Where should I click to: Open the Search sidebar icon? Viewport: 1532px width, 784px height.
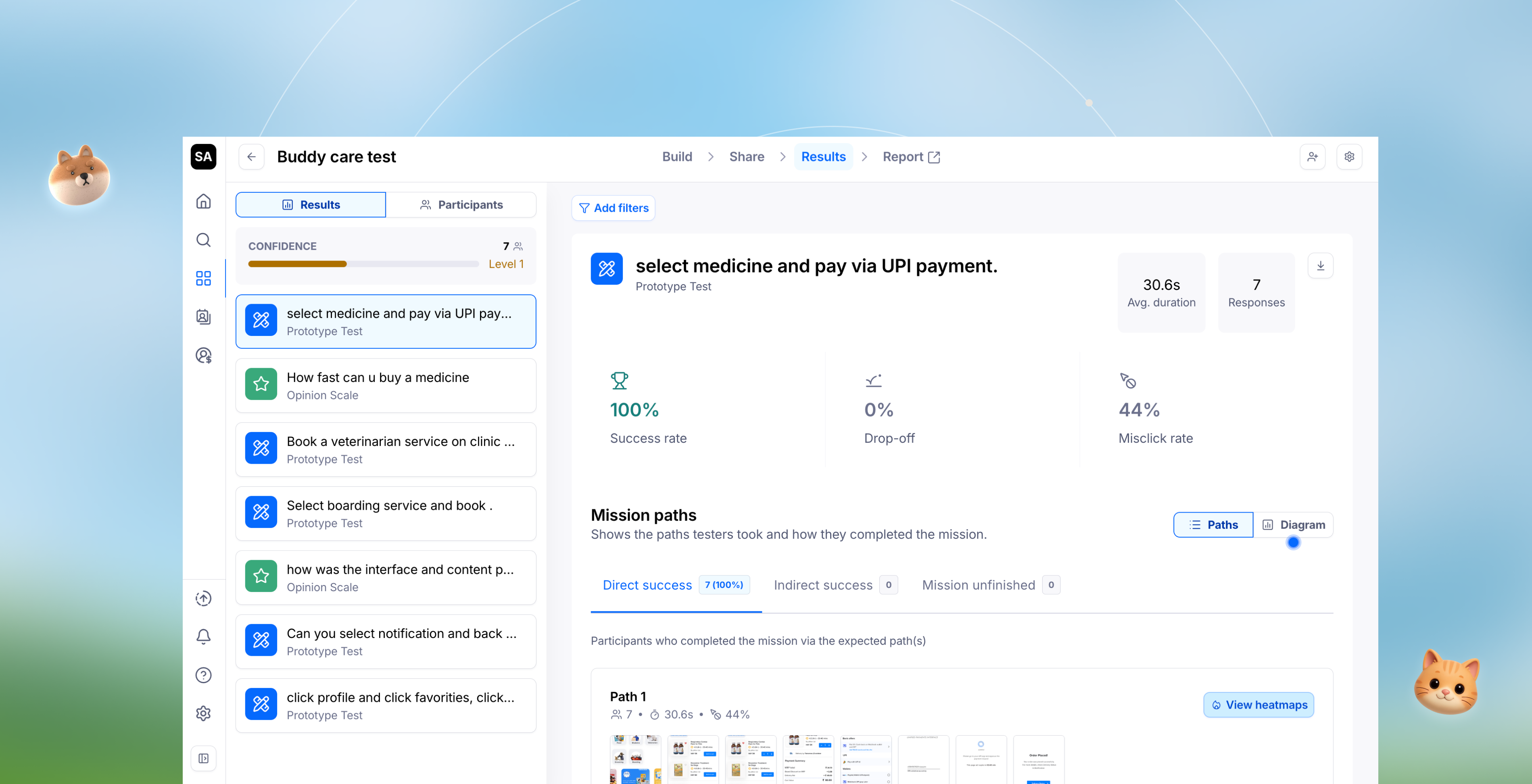point(203,240)
